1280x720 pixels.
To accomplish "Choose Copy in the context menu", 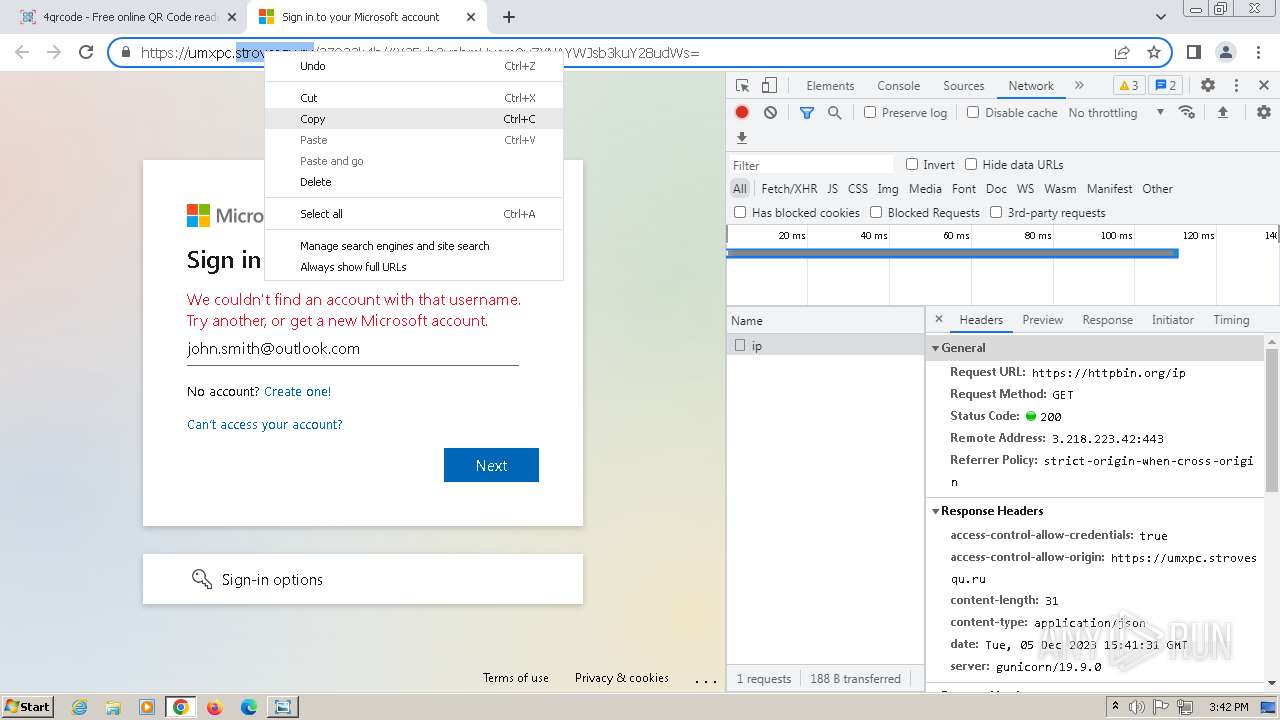I will [x=414, y=119].
